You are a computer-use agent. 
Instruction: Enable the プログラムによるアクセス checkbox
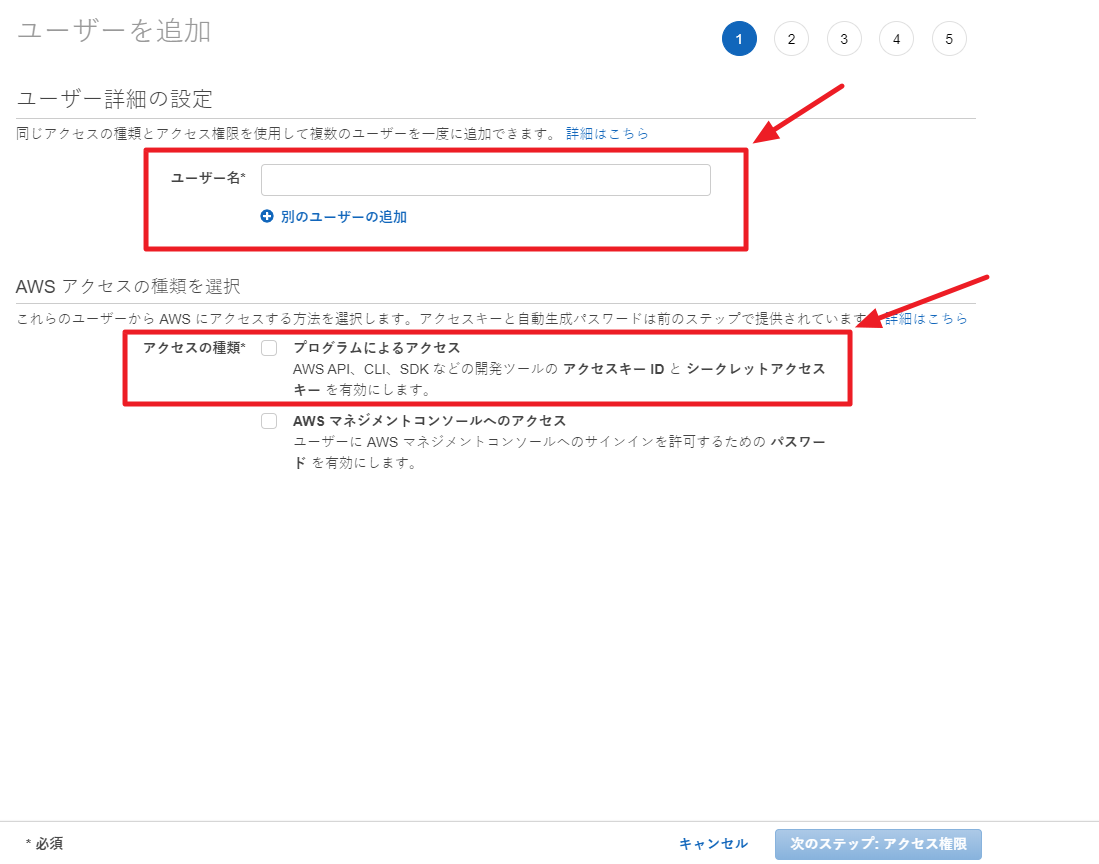click(x=269, y=348)
